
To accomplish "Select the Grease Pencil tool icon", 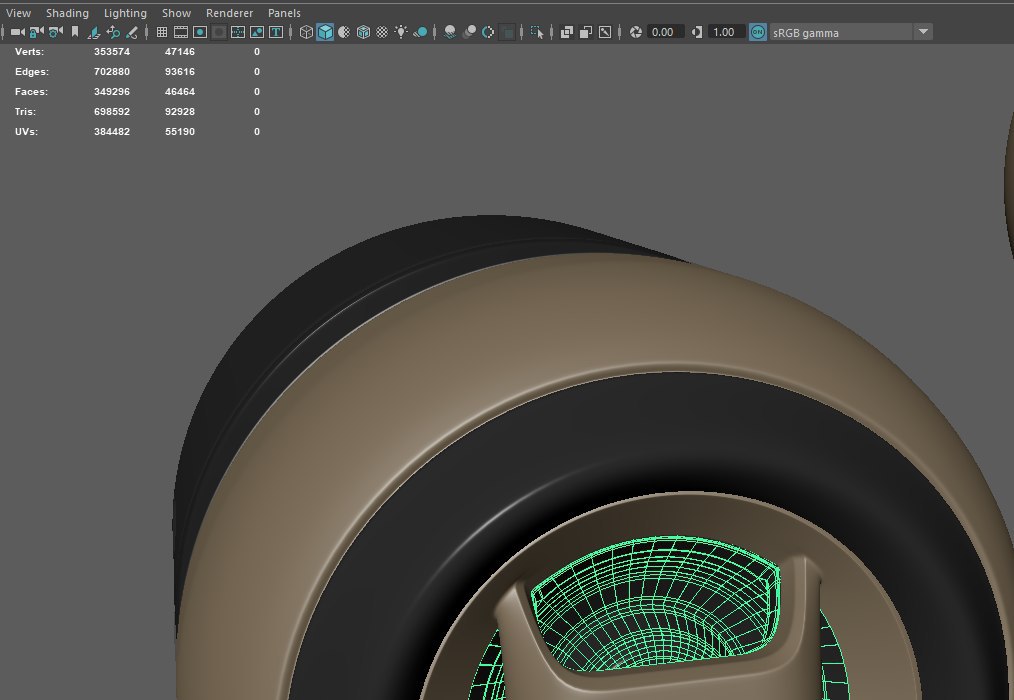I will (132, 32).
